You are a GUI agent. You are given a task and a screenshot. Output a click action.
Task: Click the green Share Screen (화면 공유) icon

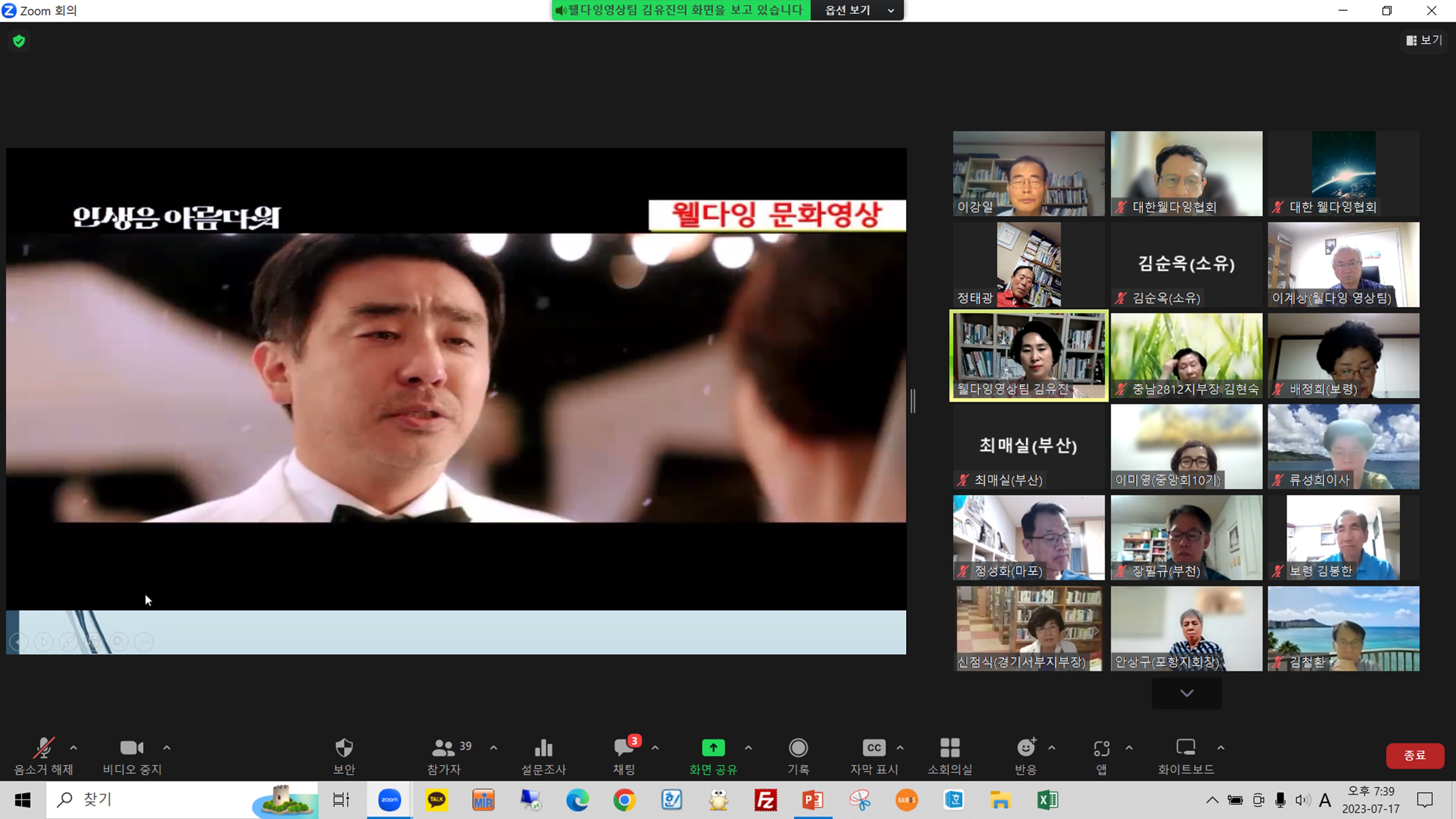(x=713, y=748)
